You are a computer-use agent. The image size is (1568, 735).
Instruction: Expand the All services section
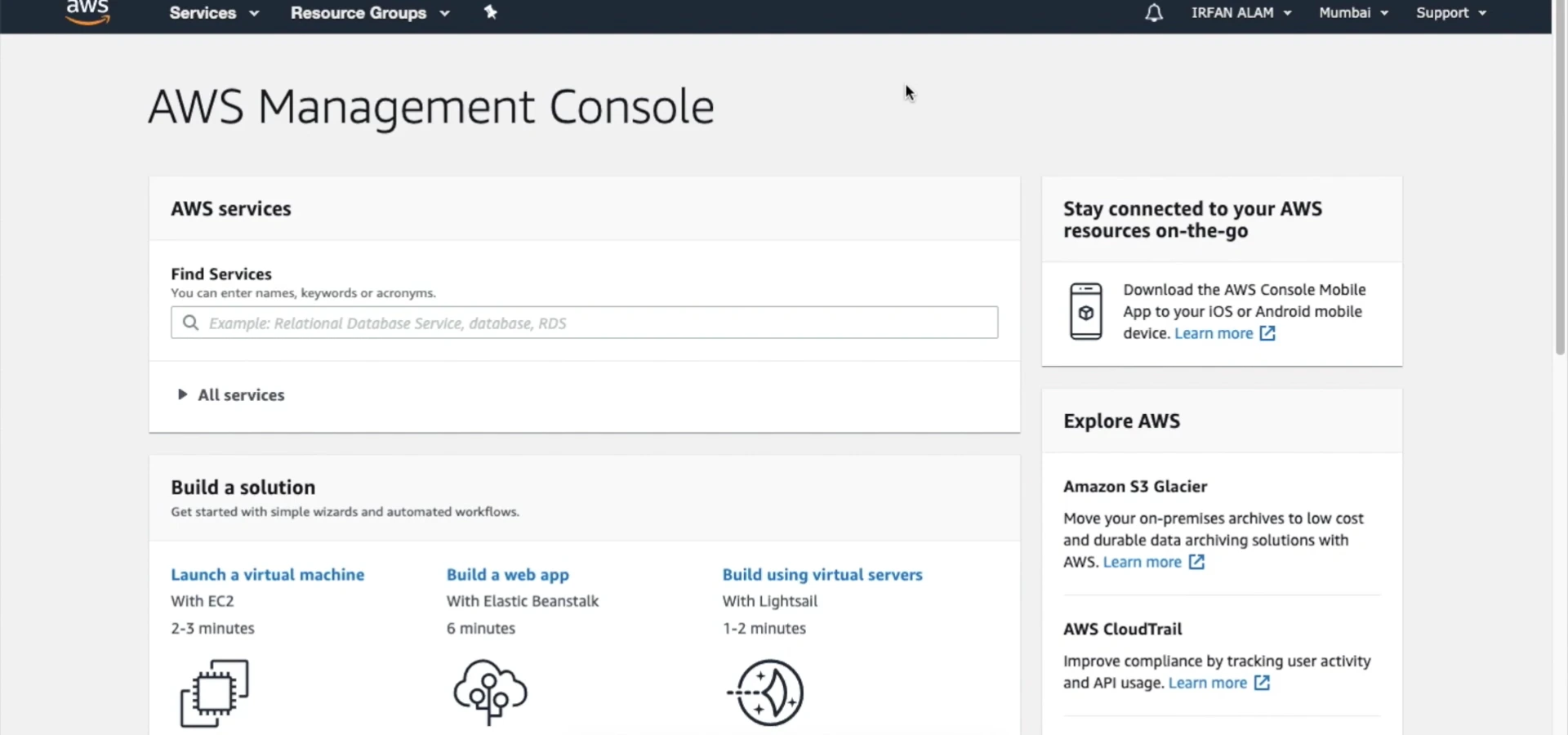coord(231,394)
